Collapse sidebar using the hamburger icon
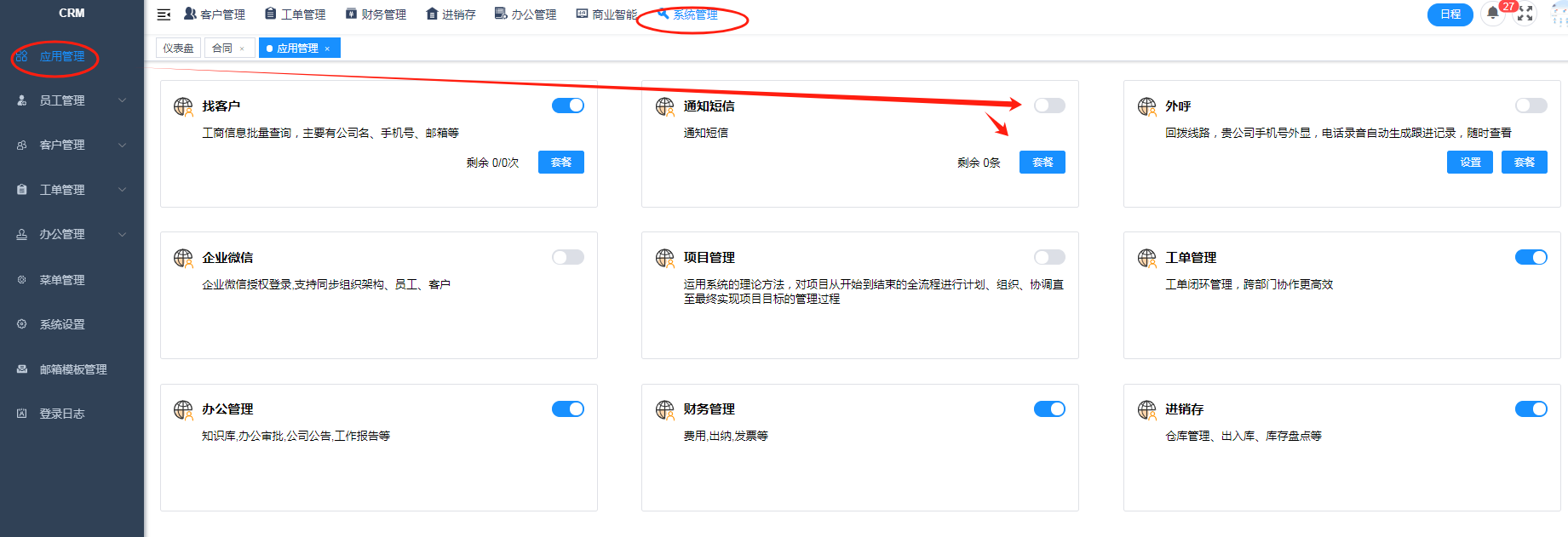The width and height of the screenshot is (1568, 537). [x=164, y=14]
